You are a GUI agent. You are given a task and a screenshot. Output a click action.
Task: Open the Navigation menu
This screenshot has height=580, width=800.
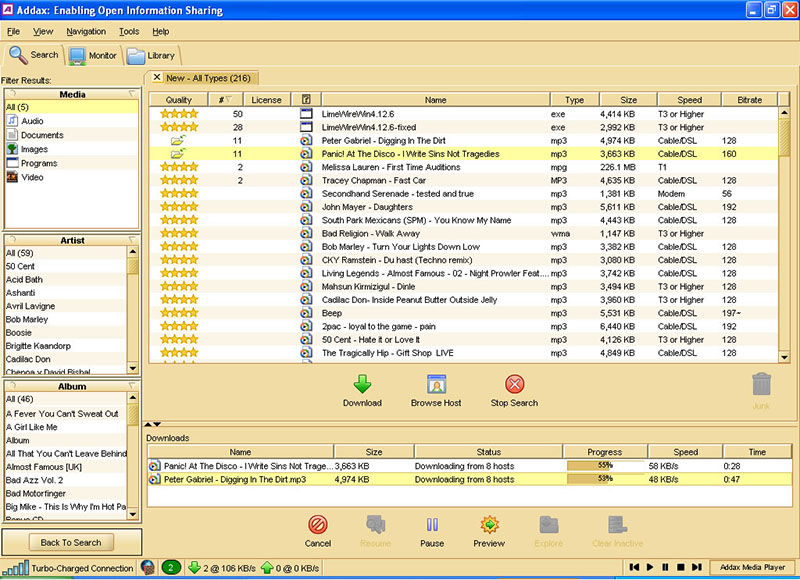point(86,31)
